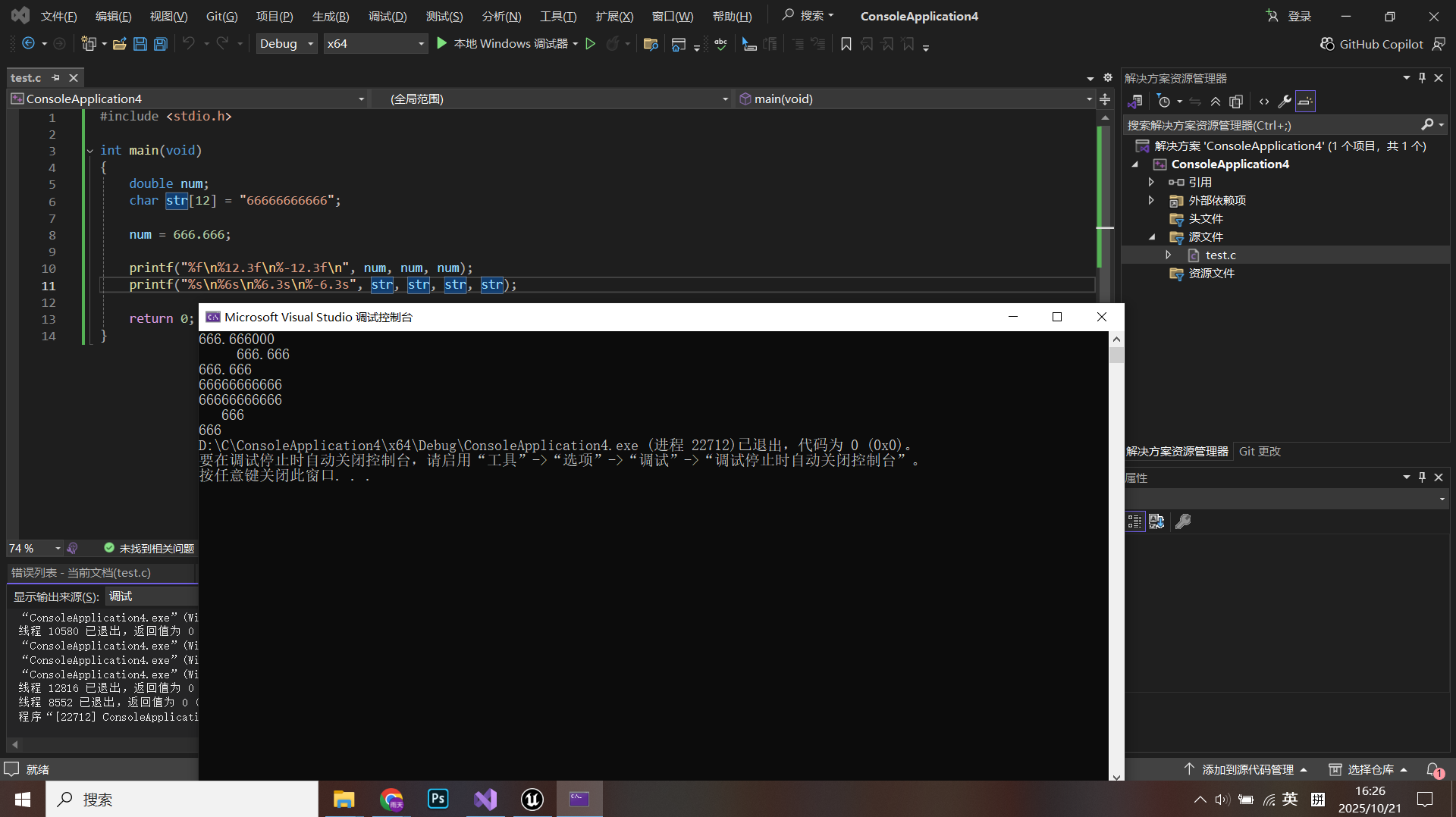Collapse the 源文件 folder node
Screen dimensions: 1456x817
point(1152,237)
